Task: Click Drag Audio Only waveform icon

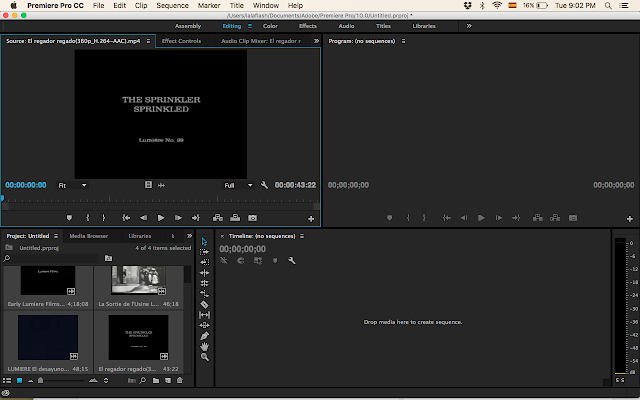Action: coord(162,185)
